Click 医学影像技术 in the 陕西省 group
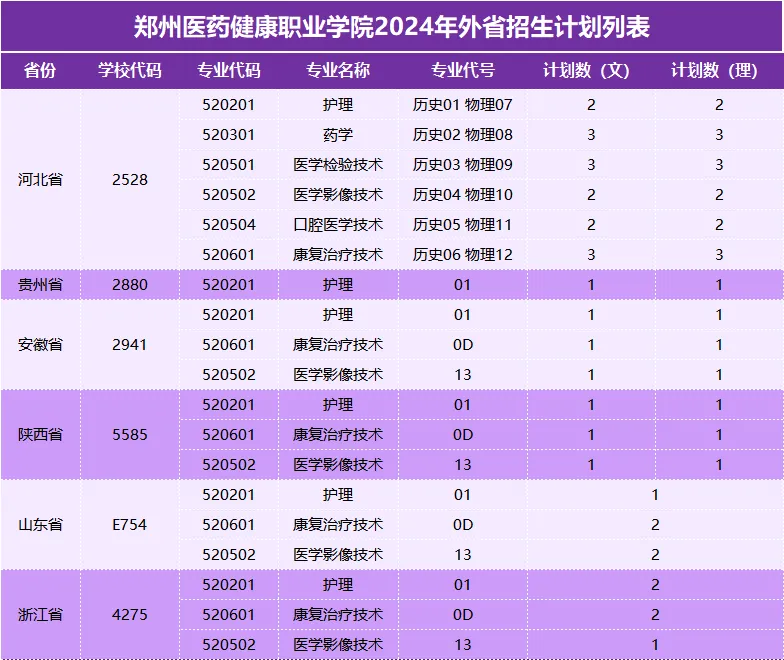 338,464
